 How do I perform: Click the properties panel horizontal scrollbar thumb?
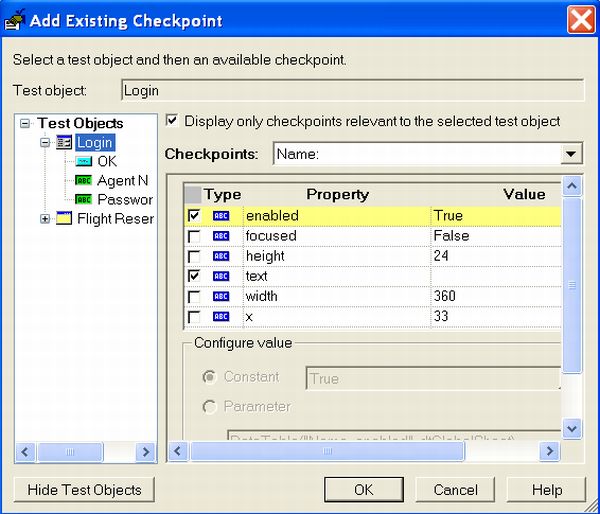tap(327, 451)
